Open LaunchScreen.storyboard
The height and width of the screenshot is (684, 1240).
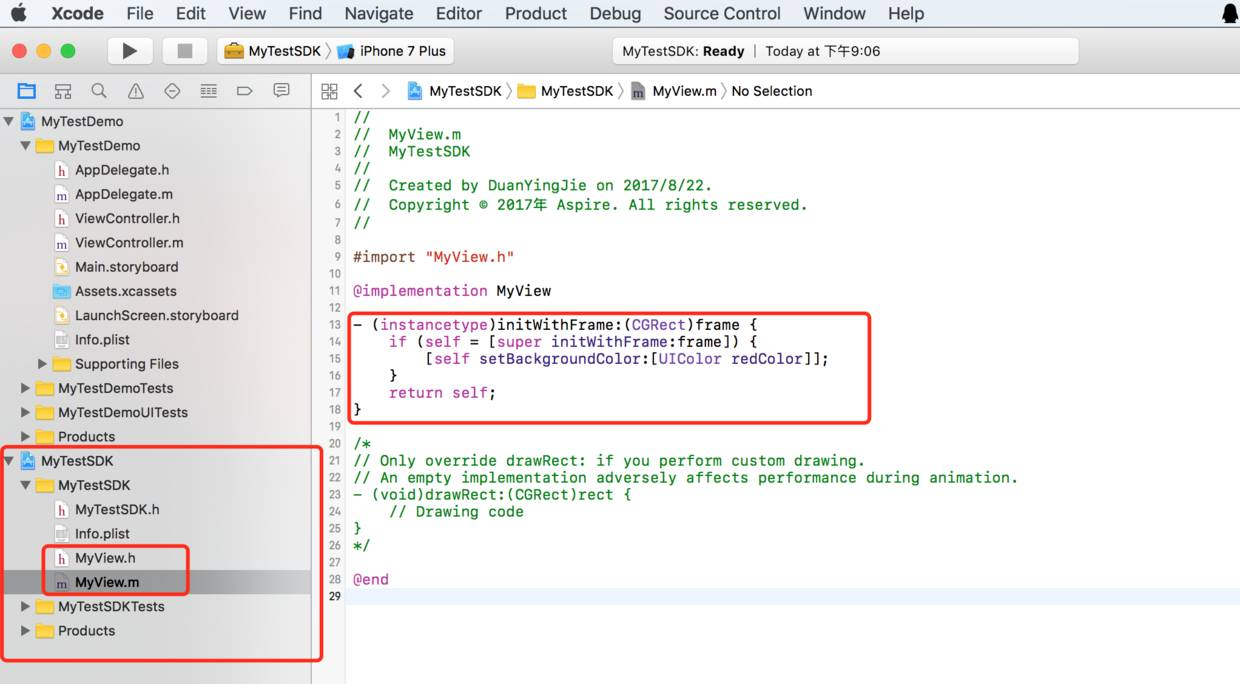(156, 315)
